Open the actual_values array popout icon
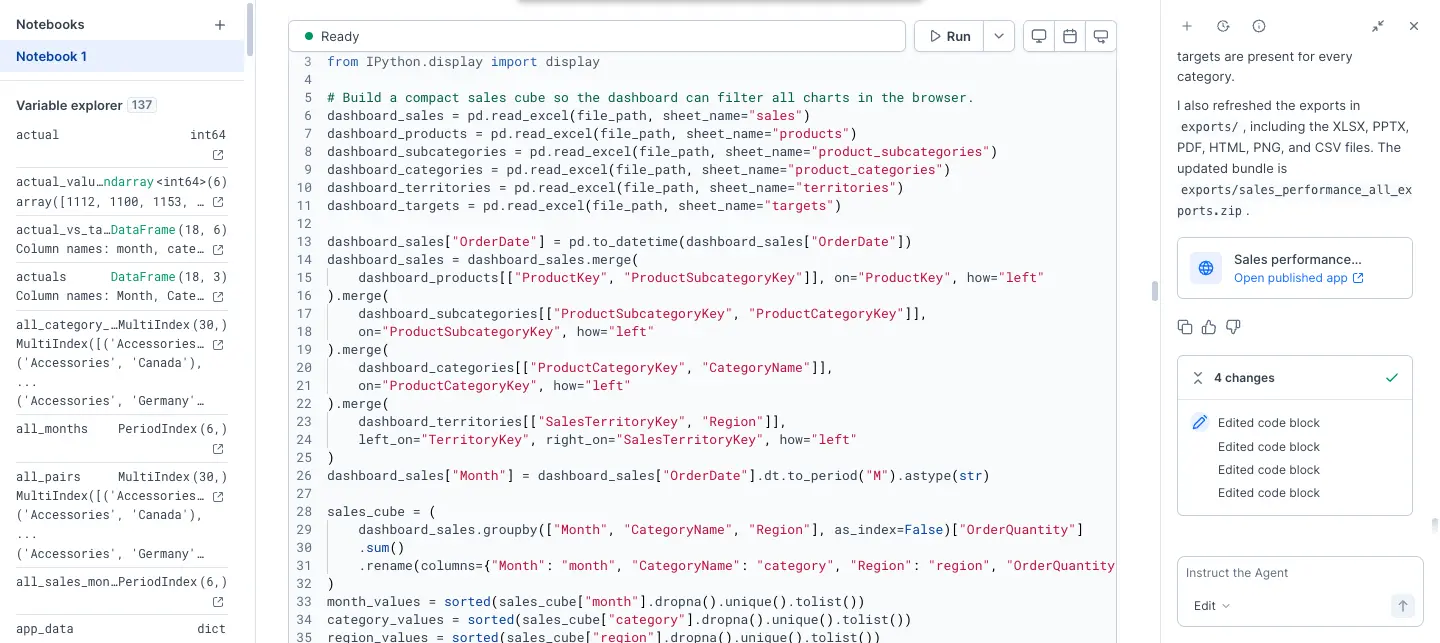1440x643 pixels. point(218,202)
